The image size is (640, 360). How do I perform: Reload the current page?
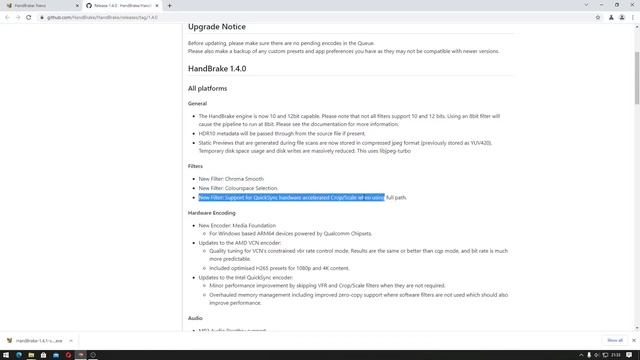(29, 18)
